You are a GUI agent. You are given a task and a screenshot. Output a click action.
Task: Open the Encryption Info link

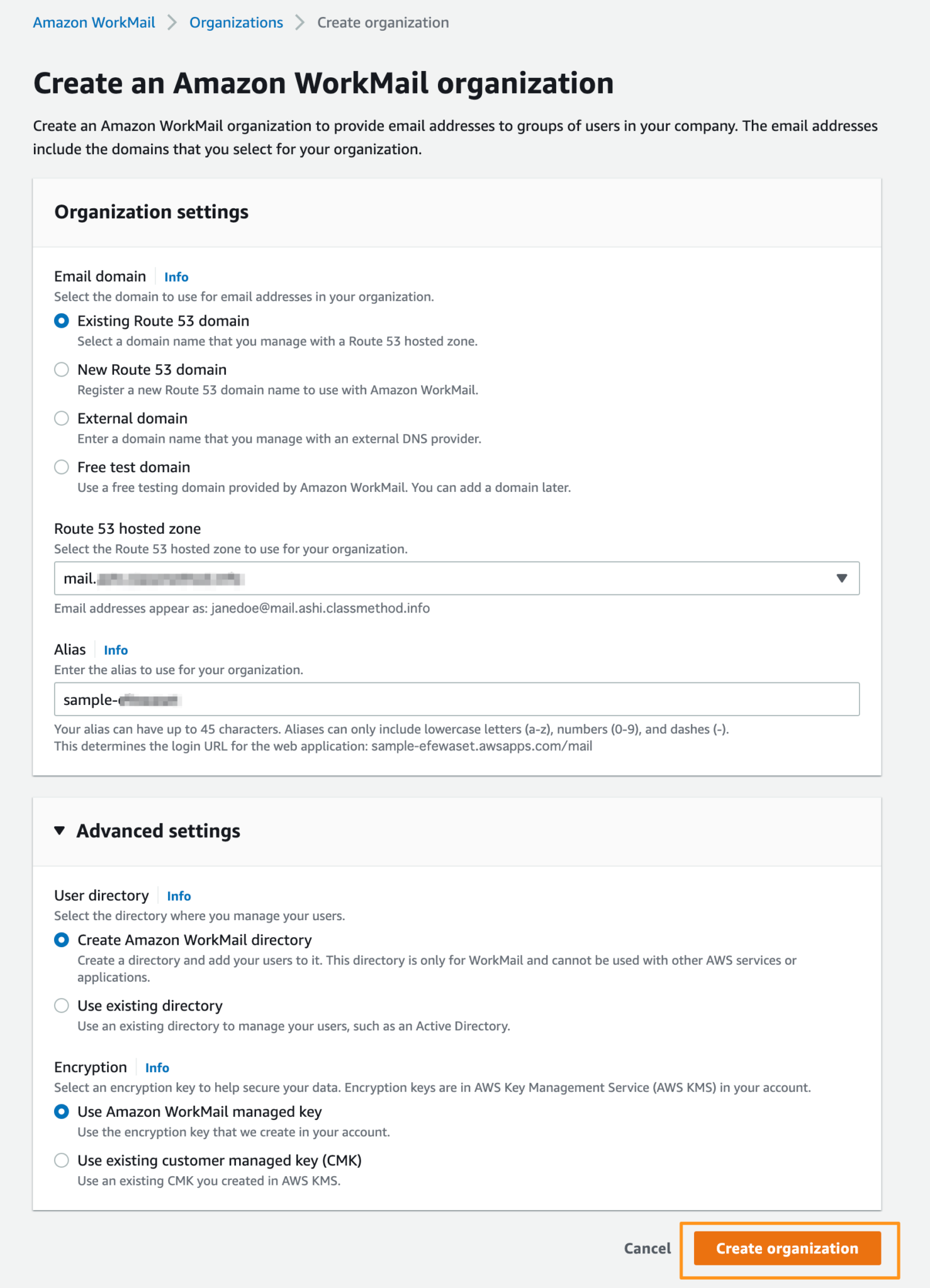(157, 1067)
